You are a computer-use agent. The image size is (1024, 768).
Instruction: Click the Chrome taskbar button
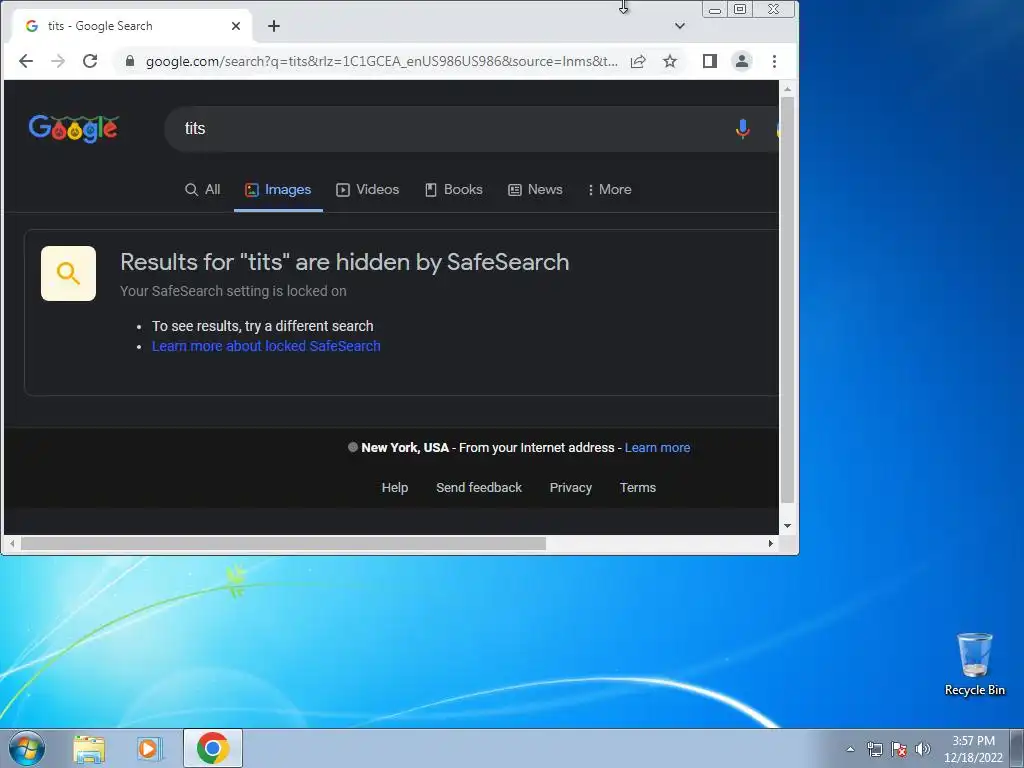213,748
